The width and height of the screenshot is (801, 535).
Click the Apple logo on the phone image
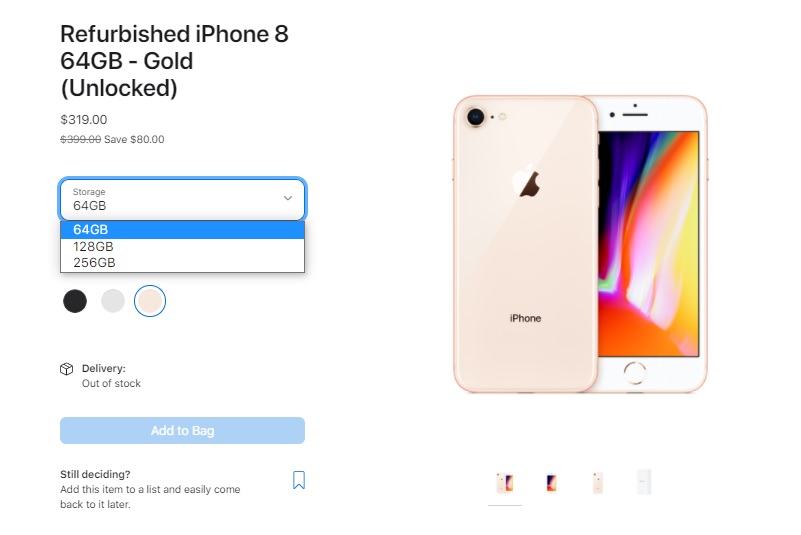click(527, 180)
